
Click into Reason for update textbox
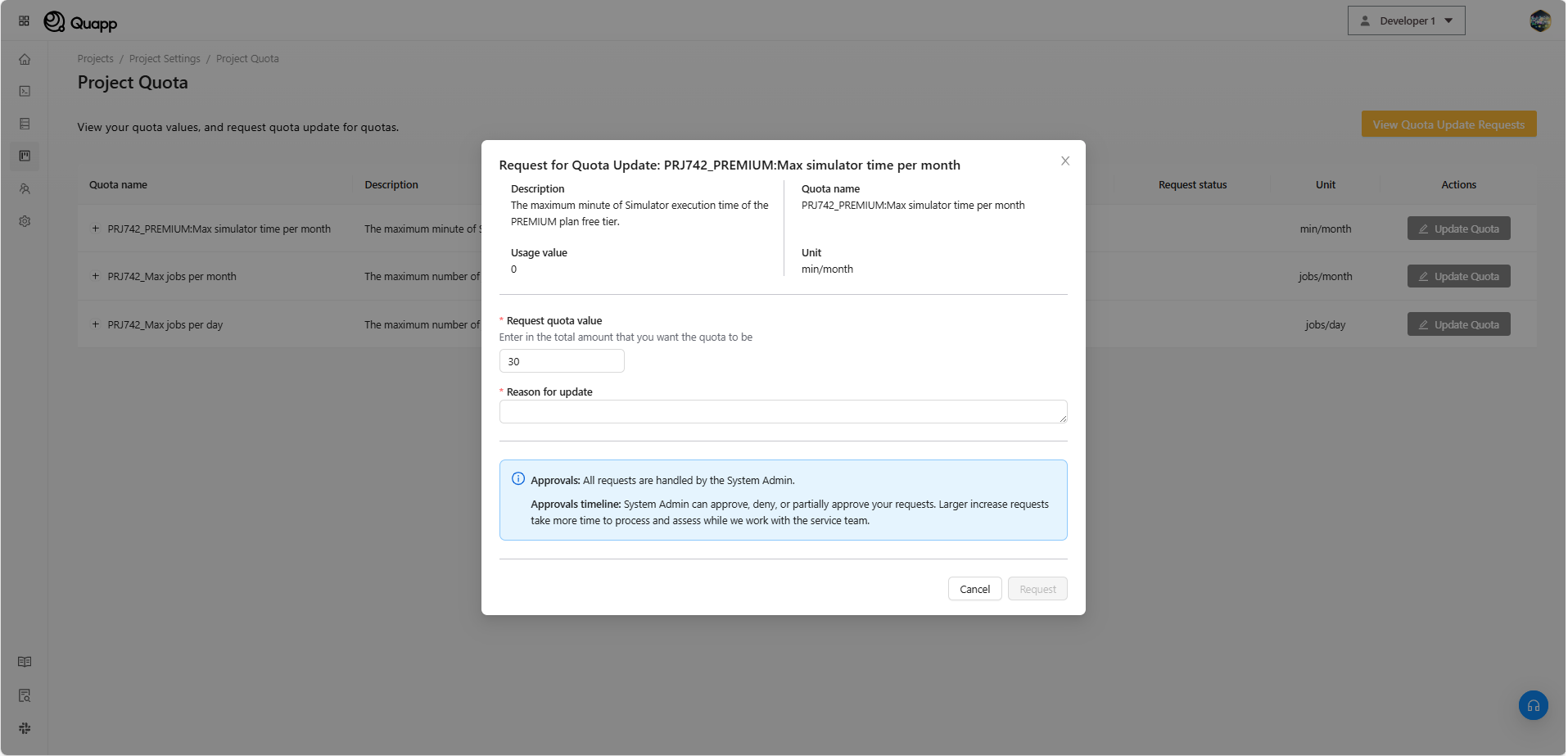782,411
